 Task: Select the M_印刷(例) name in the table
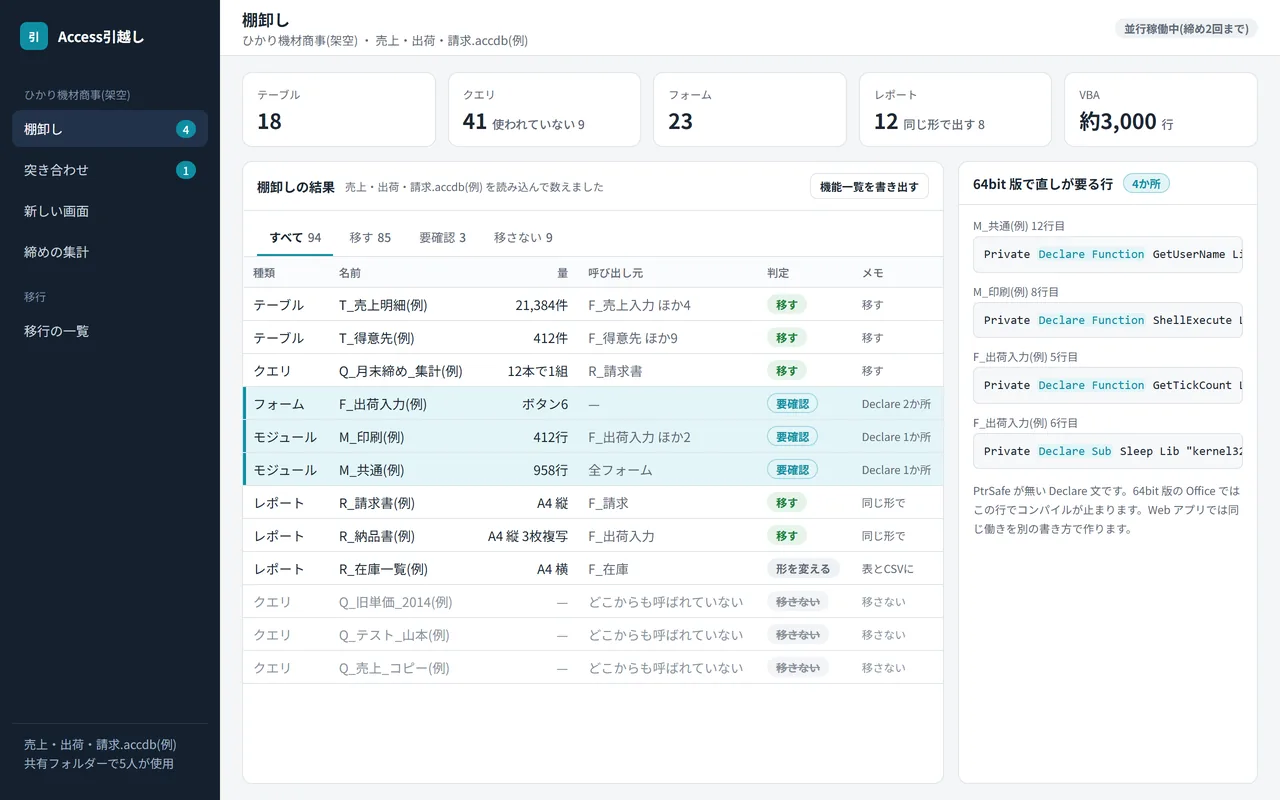pyautogui.click(x=372, y=437)
